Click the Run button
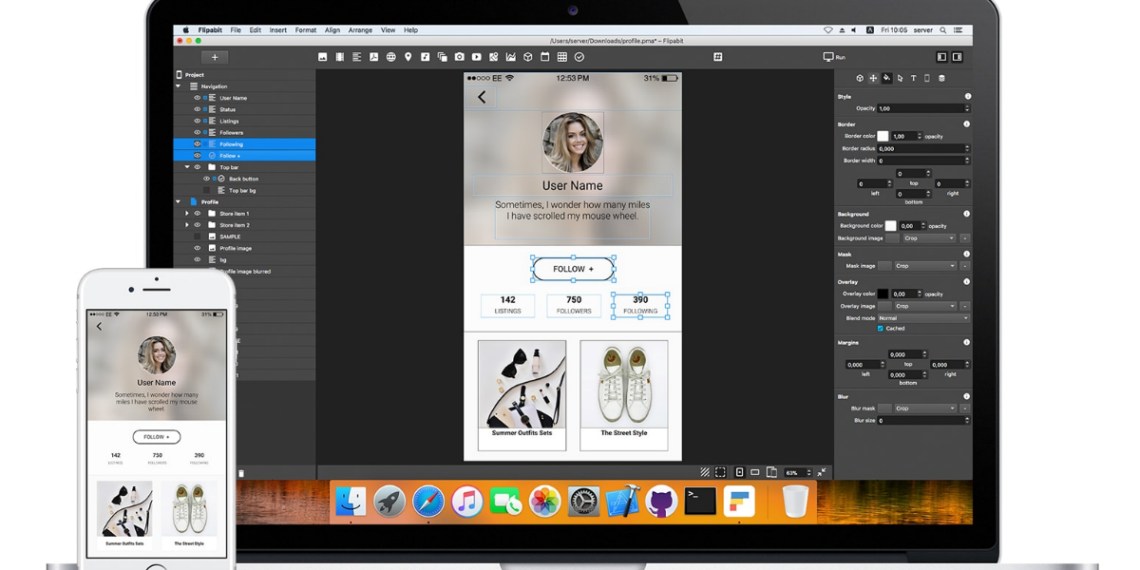Screen dimensions: 1140x570 [834, 57]
